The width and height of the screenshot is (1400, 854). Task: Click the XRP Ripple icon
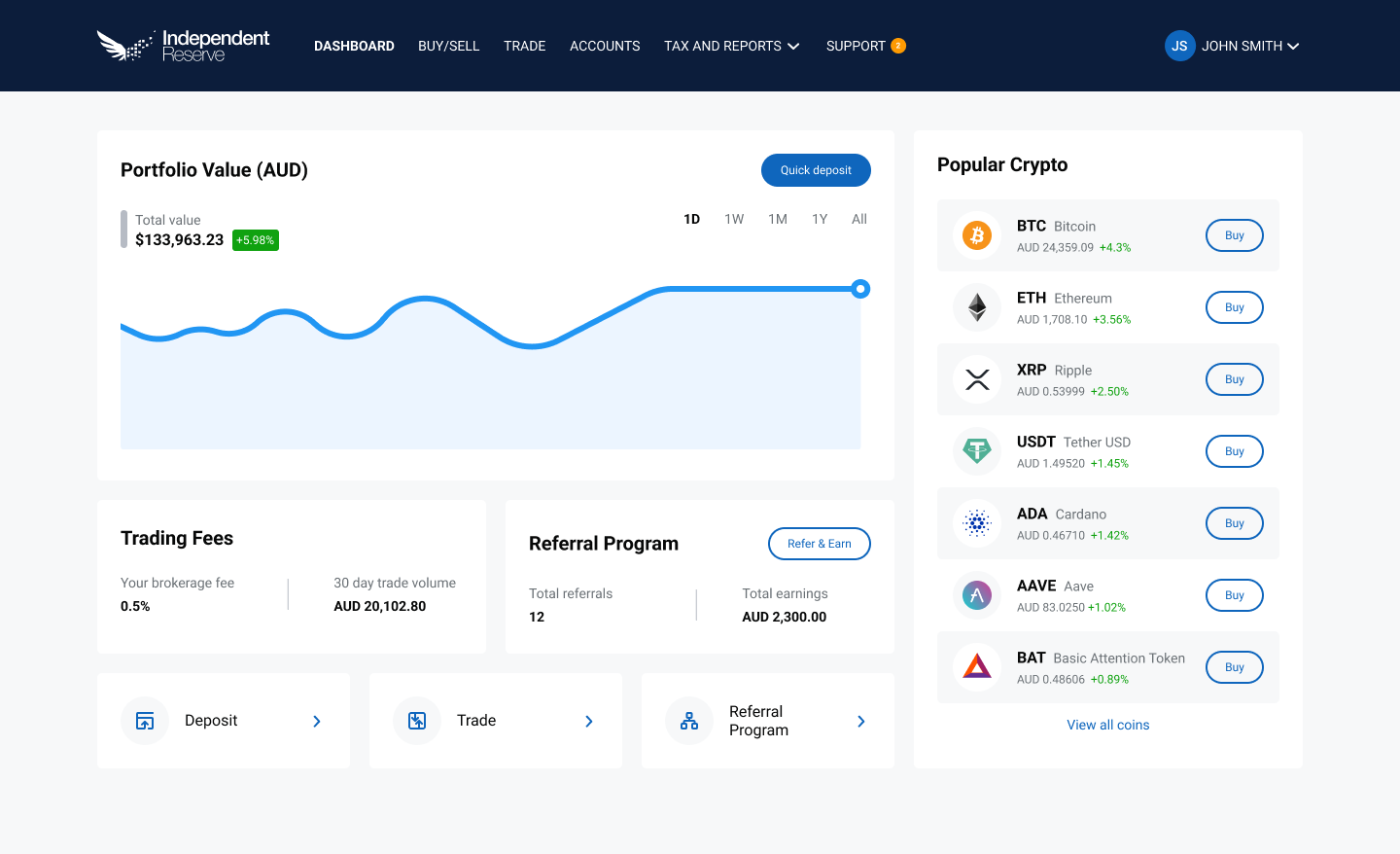click(x=977, y=379)
